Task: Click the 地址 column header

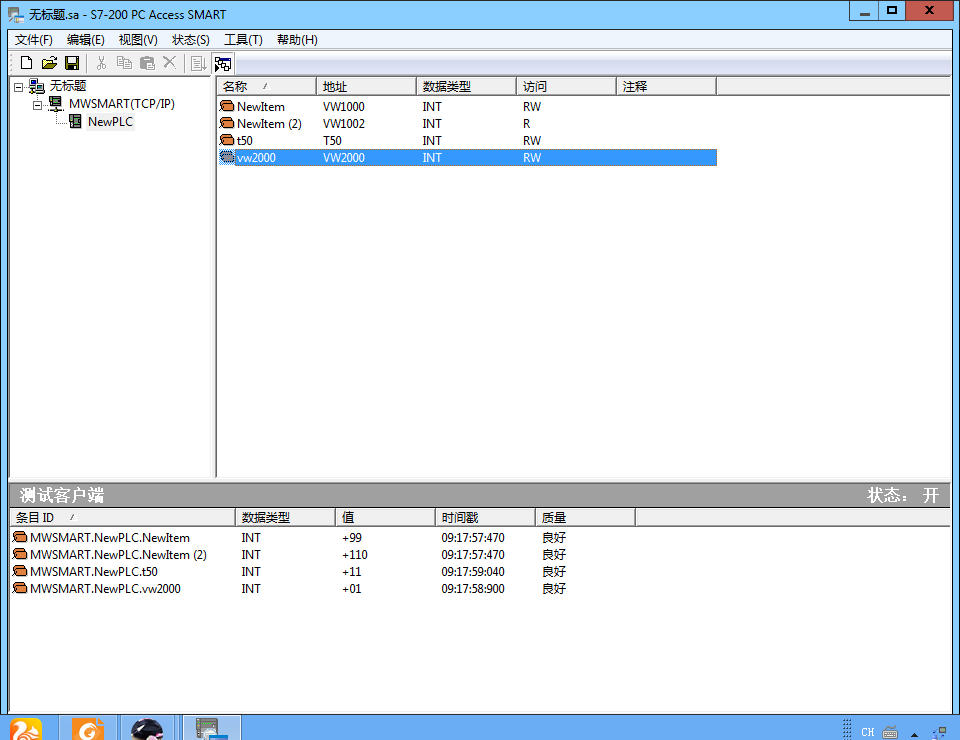Action: coord(365,87)
